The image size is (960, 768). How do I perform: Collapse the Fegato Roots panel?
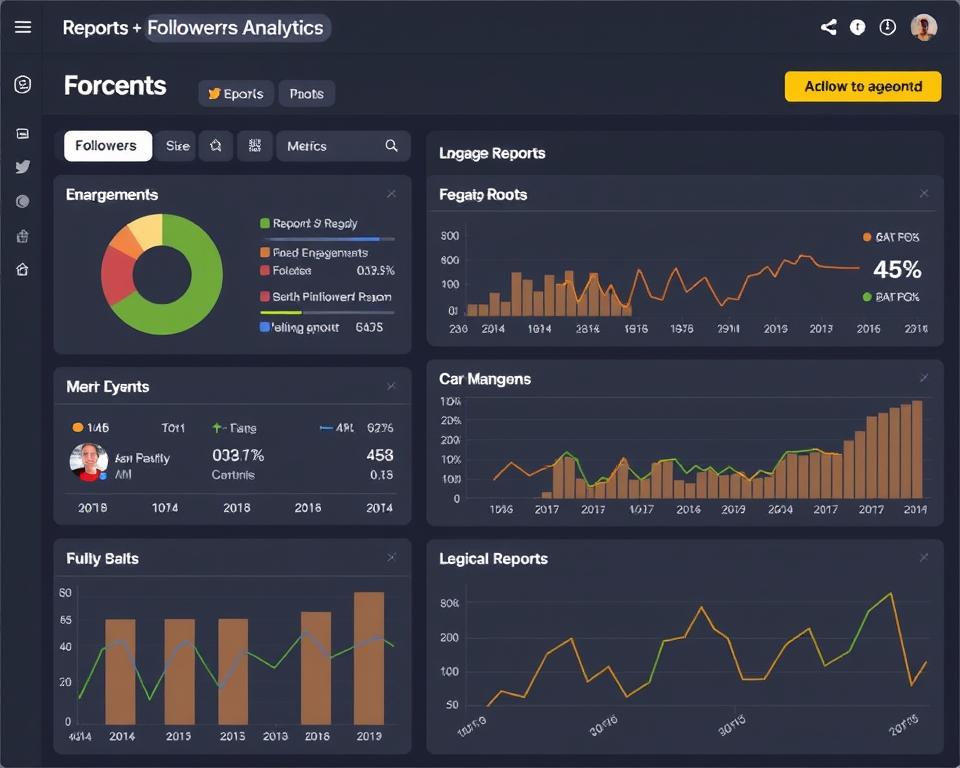coord(924,193)
